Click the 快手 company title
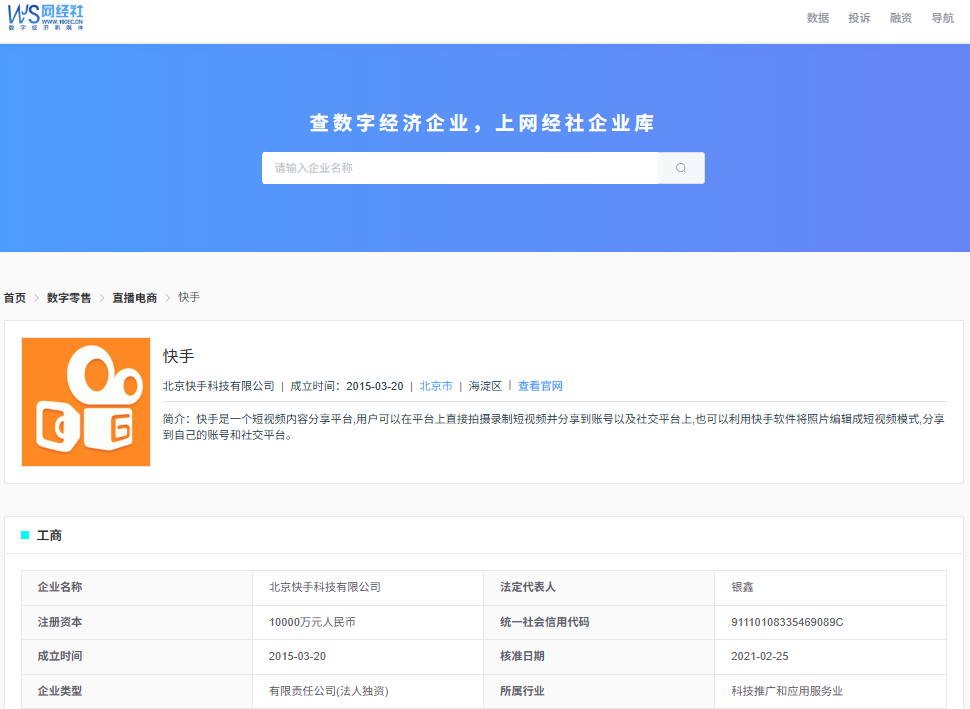This screenshot has width=970, height=709. point(179,356)
